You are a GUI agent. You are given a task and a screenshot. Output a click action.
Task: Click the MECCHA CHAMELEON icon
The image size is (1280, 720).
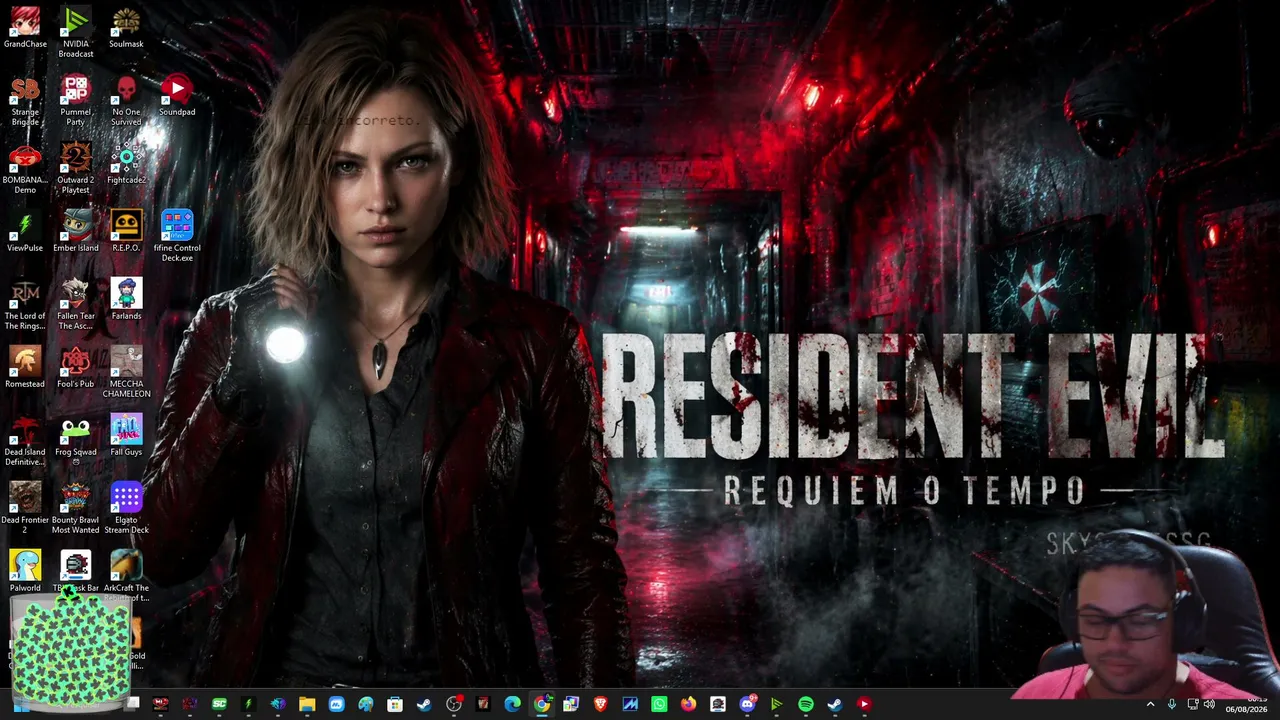[x=126, y=373]
